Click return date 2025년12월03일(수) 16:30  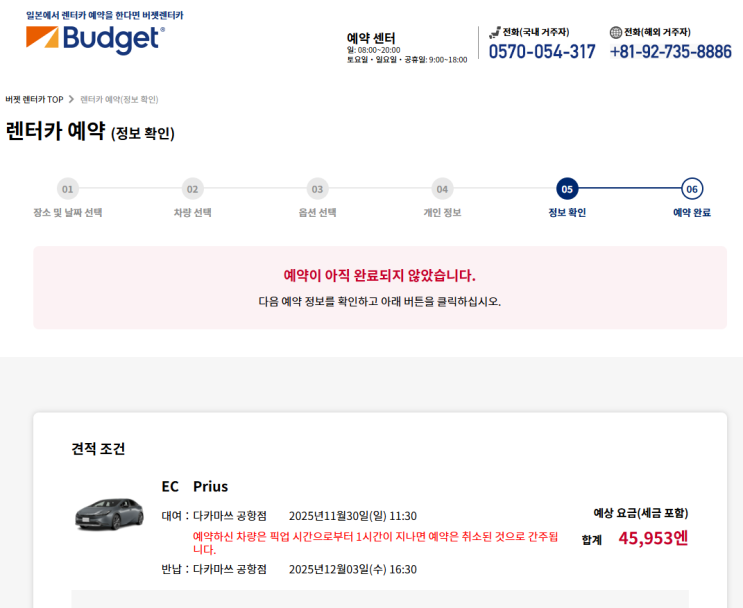pos(353,569)
